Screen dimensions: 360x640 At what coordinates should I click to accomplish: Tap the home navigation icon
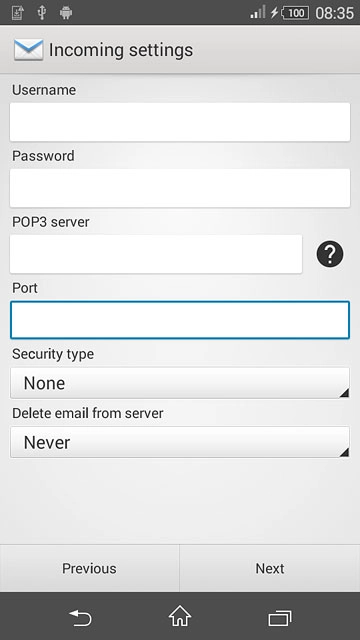click(x=180, y=616)
